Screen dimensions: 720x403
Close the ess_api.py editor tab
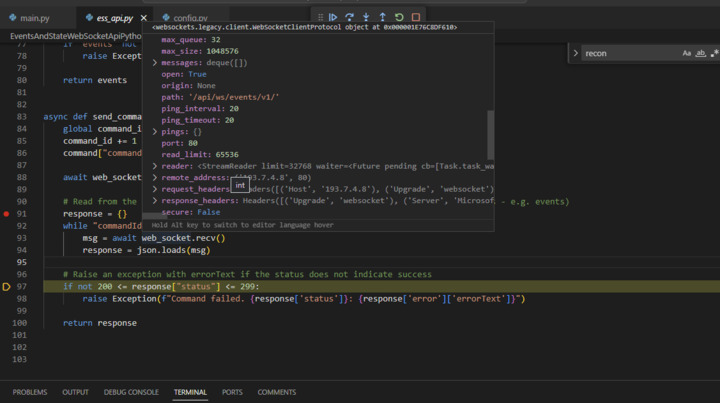point(144,18)
